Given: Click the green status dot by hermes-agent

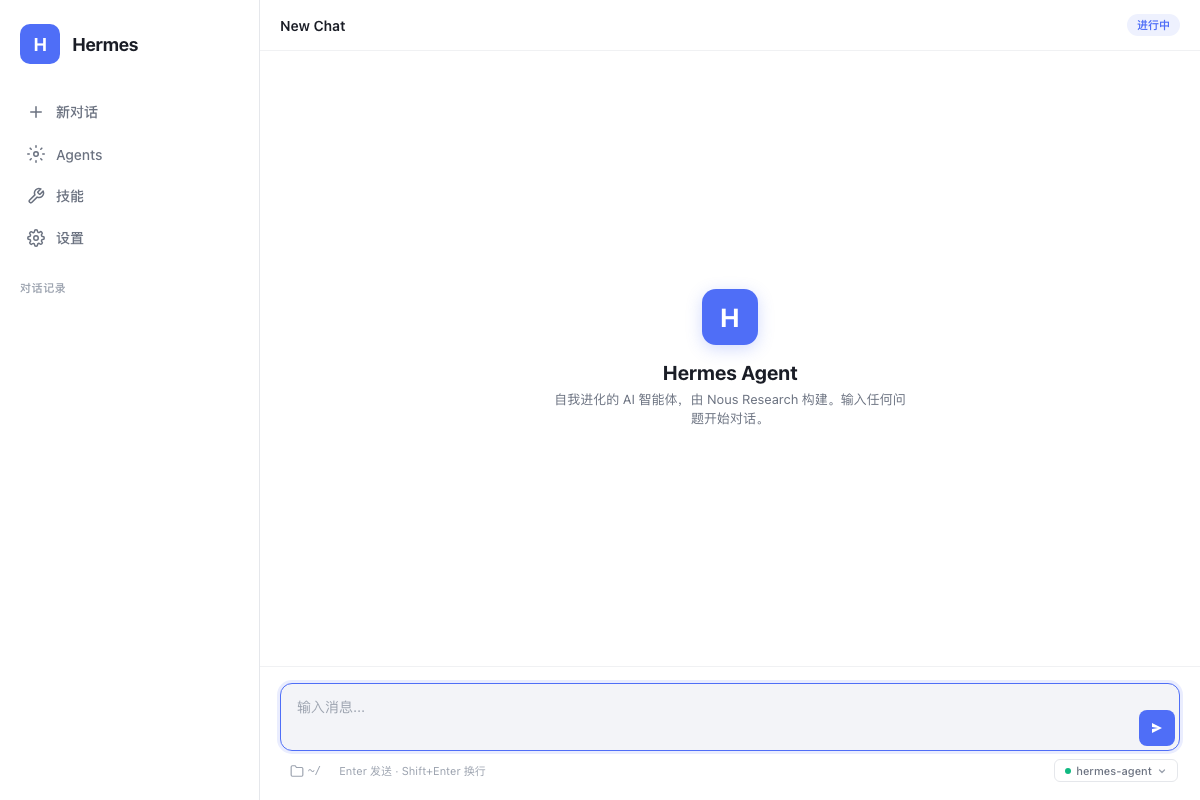Looking at the screenshot, I should coord(1068,771).
